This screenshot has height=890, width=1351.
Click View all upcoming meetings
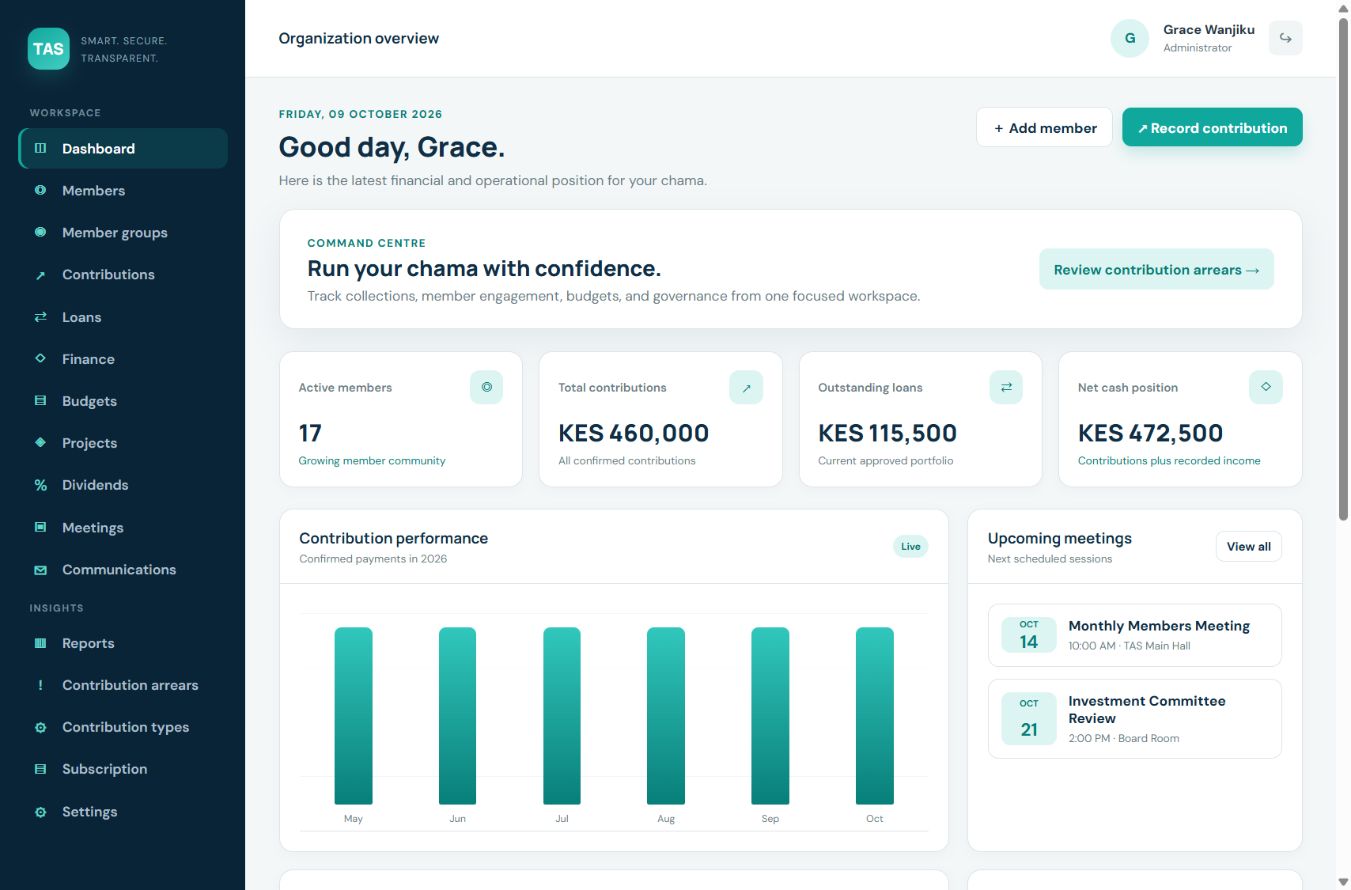point(1248,546)
